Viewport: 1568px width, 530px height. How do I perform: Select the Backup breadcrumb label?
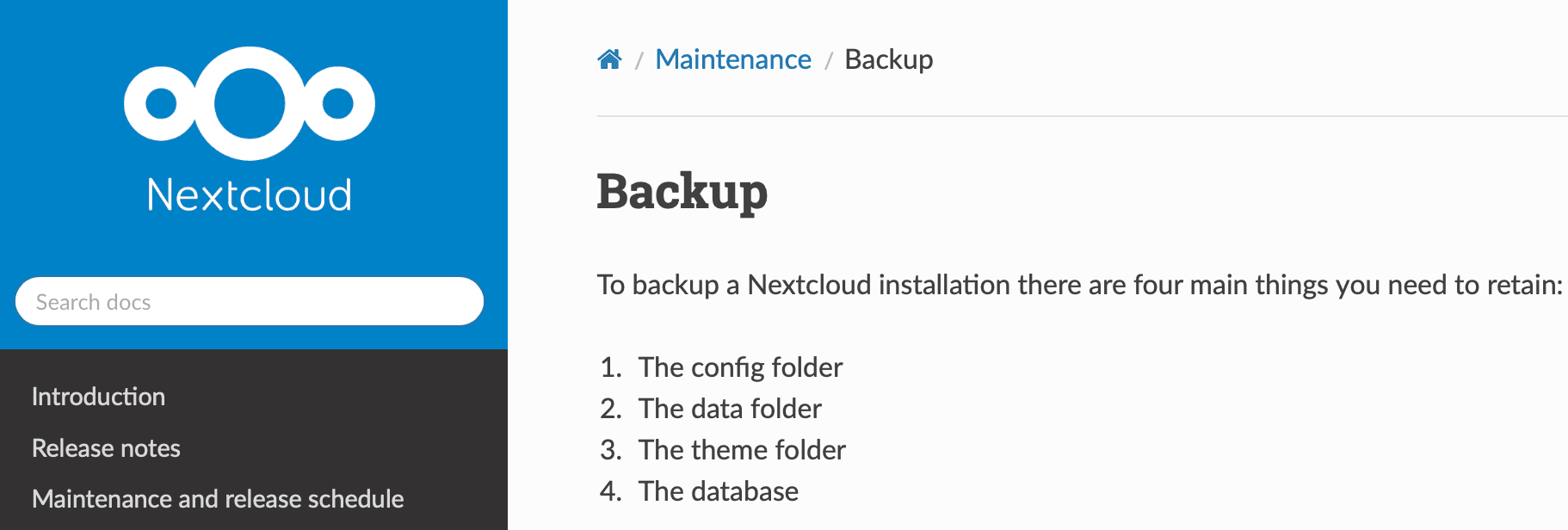[x=889, y=59]
